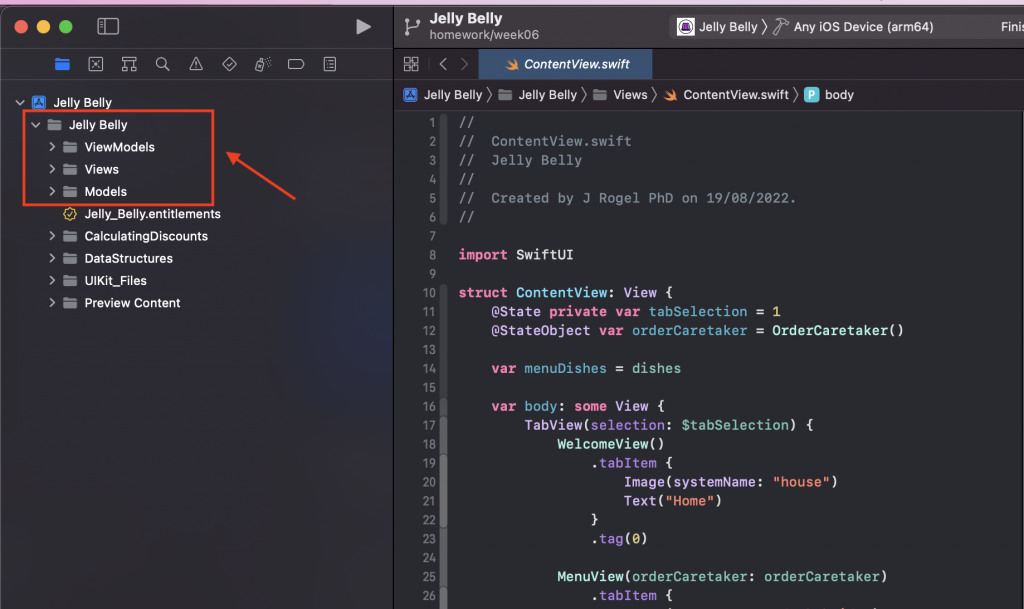Open the Debug navigator icon
Image resolution: width=1024 pixels, height=609 pixels.
[x=262, y=64]
